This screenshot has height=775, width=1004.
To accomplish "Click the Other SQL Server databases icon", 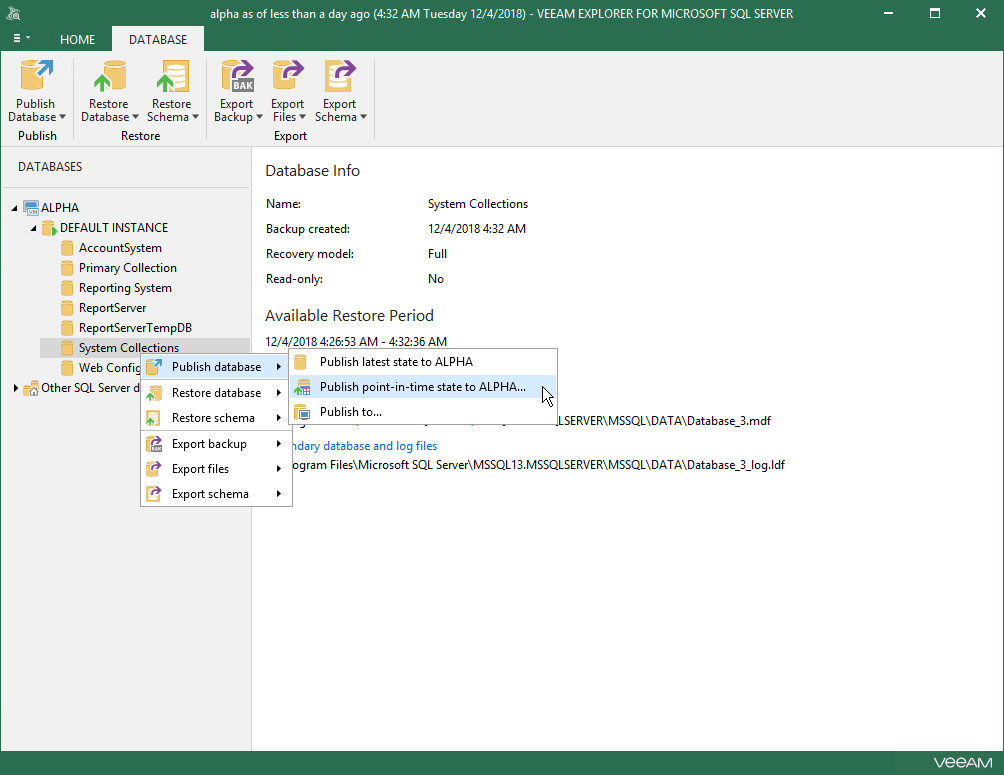I will click(x=31, y=388).
